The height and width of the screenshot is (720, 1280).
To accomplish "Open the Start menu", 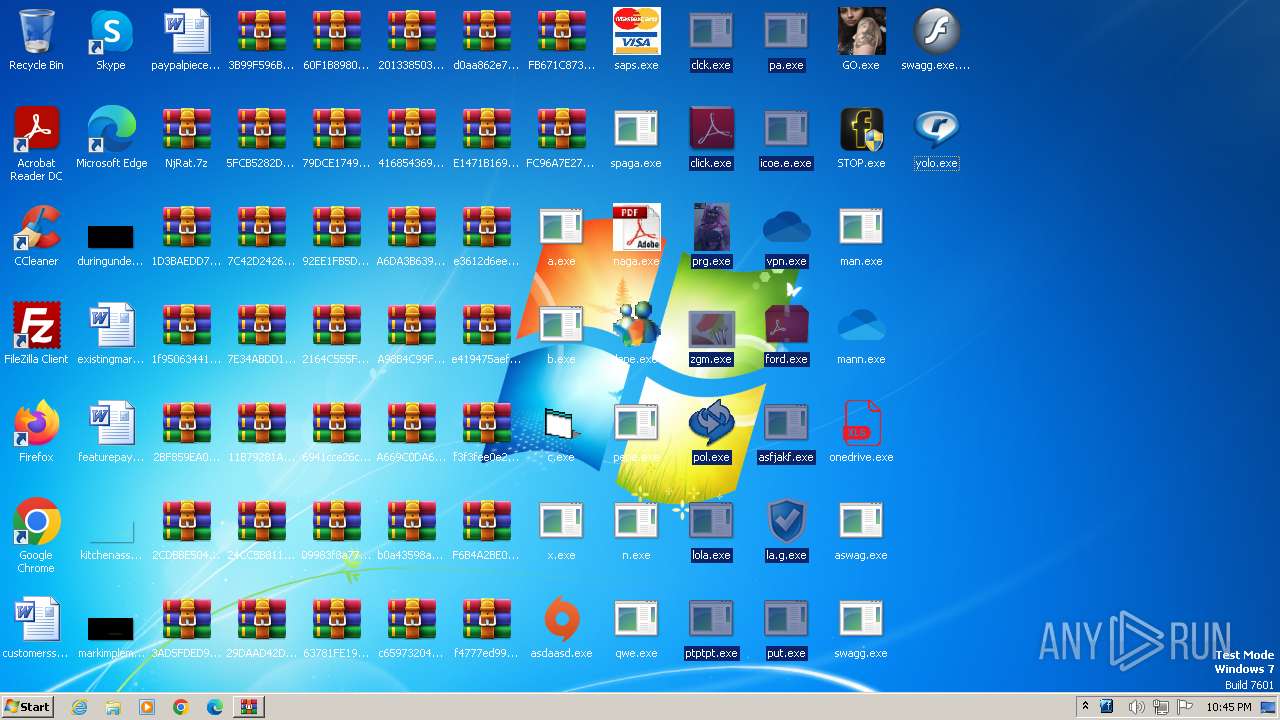I will pos(27,706).
